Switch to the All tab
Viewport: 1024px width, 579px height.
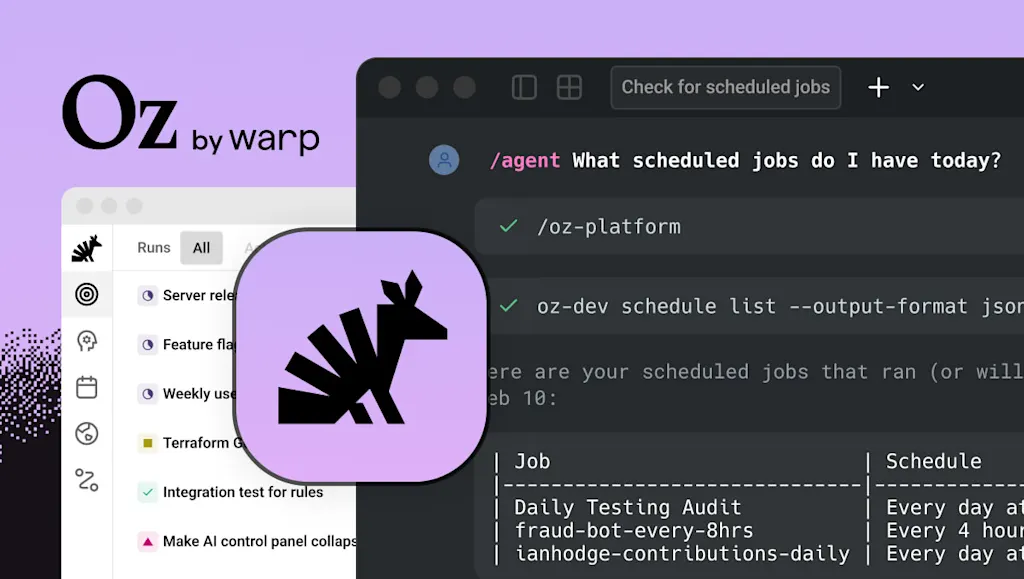tap(201, 247)
